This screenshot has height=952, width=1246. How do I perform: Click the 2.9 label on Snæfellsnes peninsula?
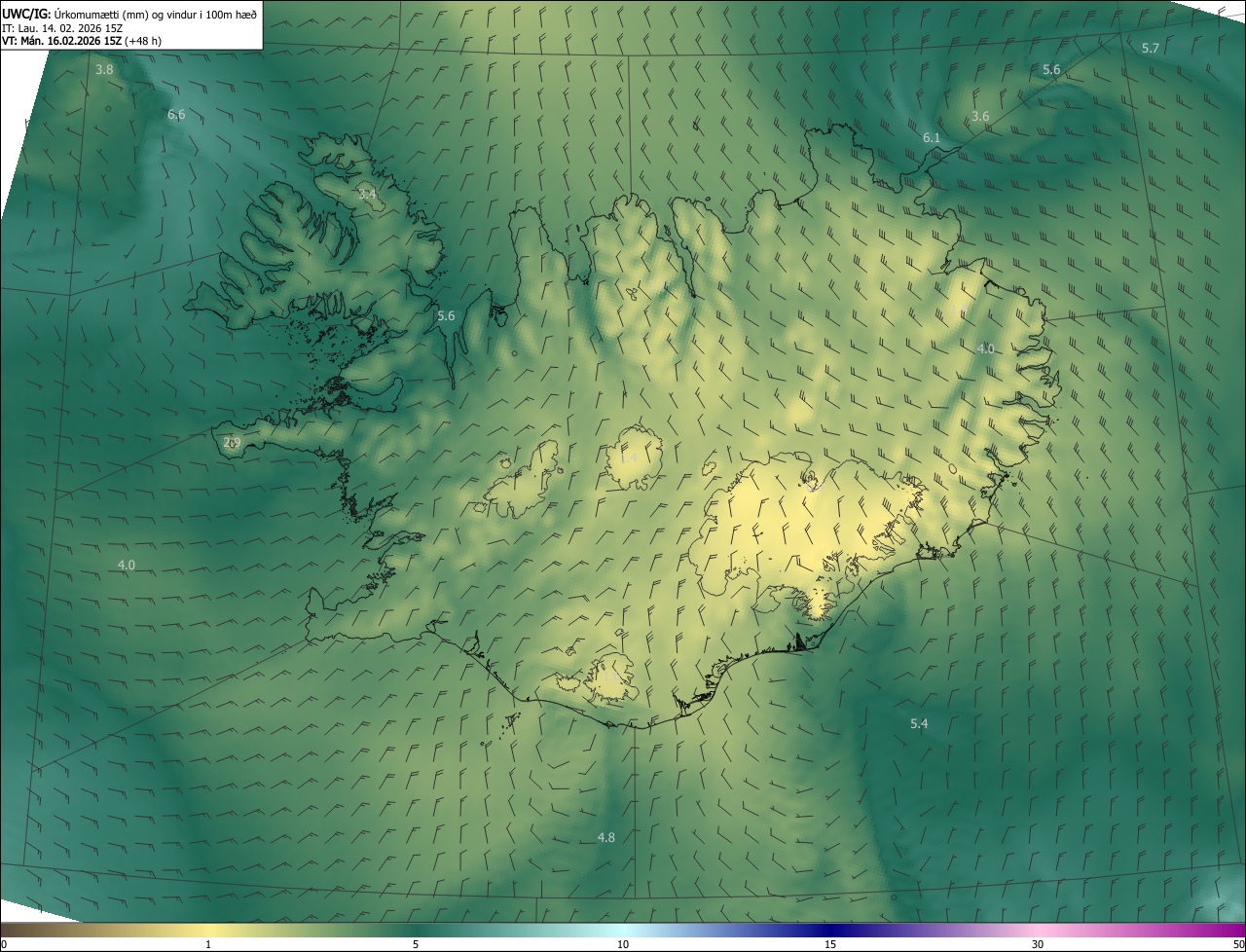(x=232, y=442)
